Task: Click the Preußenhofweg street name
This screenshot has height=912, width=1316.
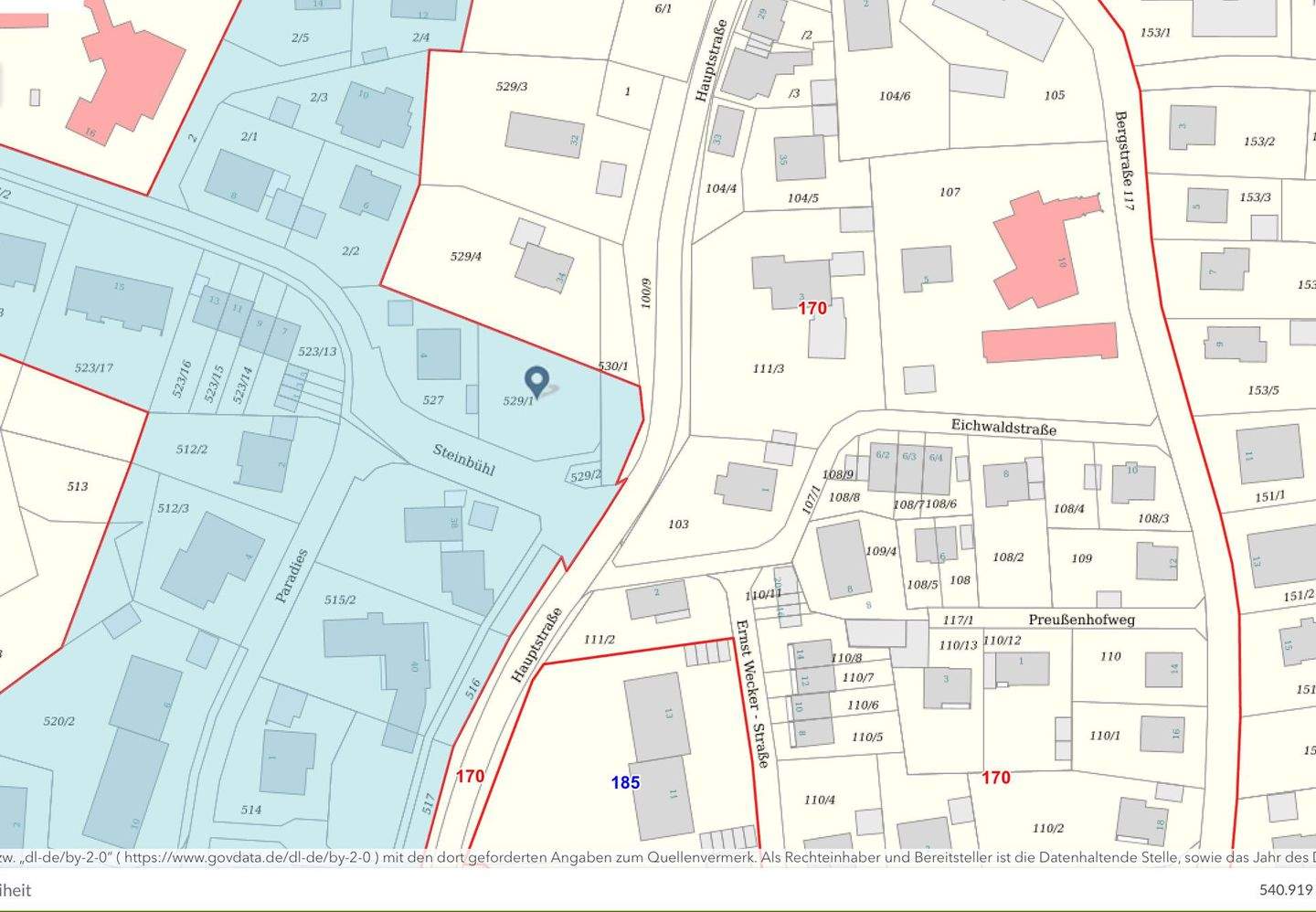Action: [x=1081, y=620]
